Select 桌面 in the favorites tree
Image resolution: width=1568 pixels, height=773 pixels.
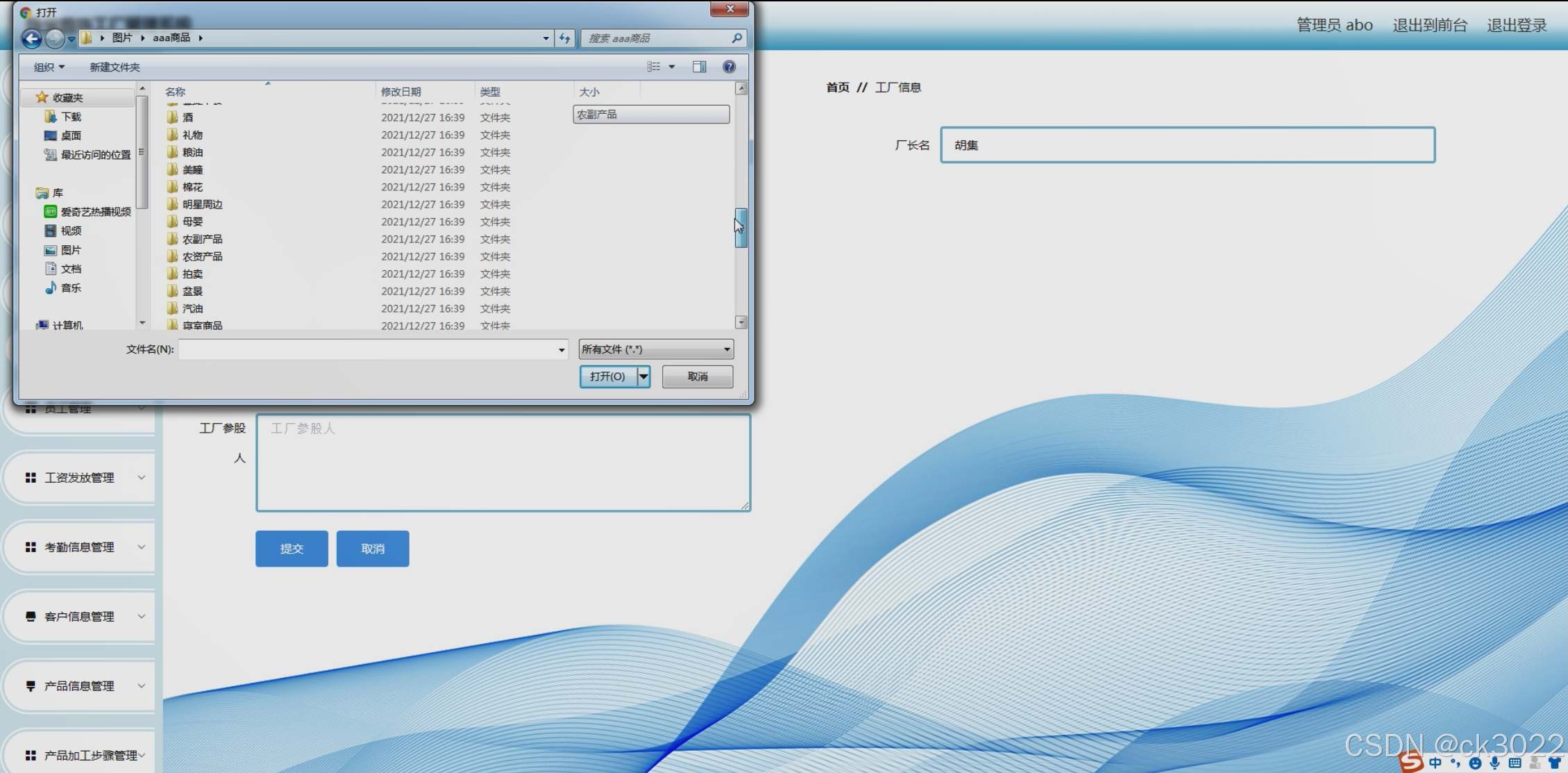click(71, 135)
